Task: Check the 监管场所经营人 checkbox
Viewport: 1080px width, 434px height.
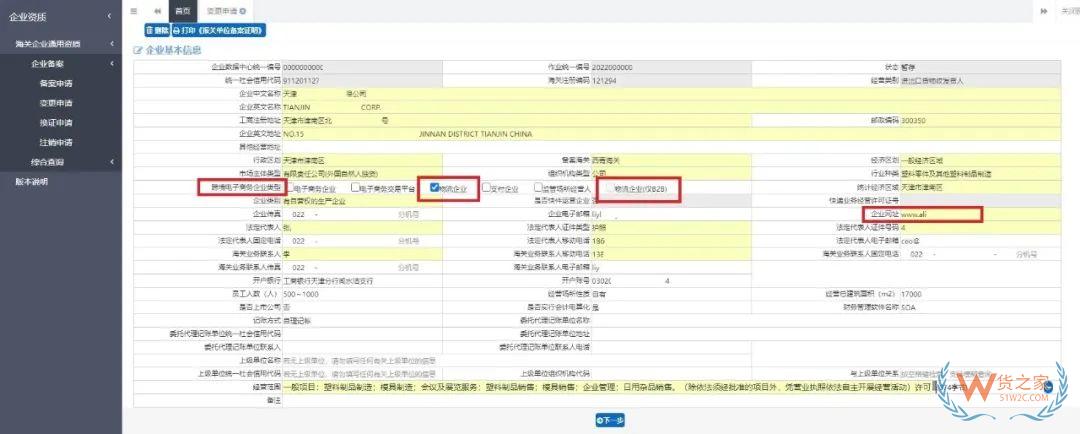Action: coord(538,187)
